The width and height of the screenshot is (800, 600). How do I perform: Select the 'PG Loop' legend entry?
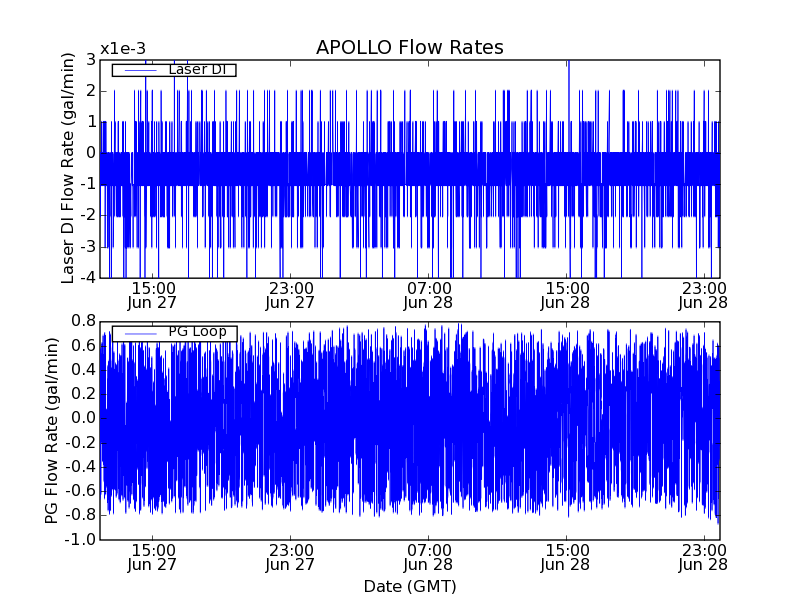(x=174, y=334)
